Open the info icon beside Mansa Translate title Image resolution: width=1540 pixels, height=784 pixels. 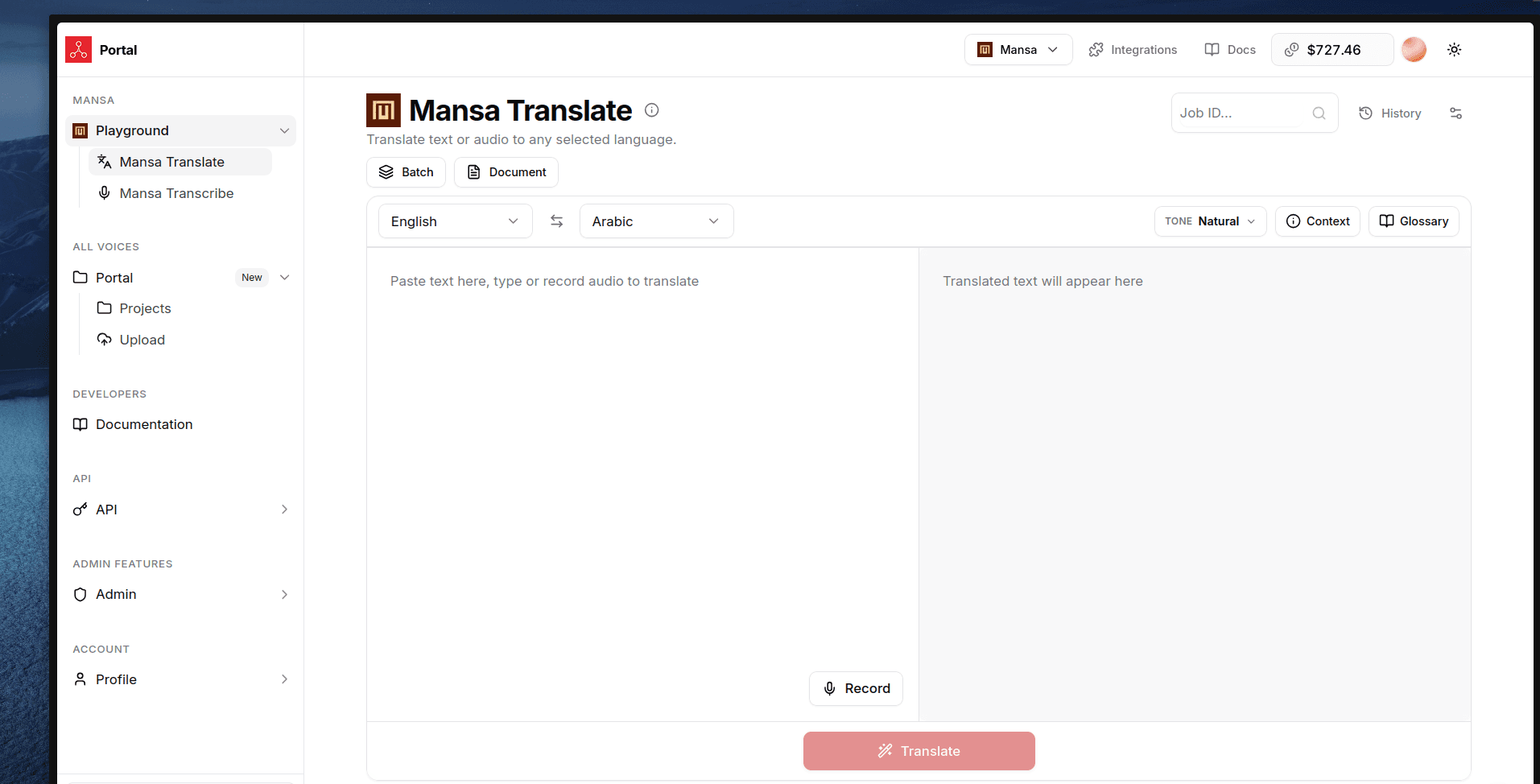pos(652,110)
